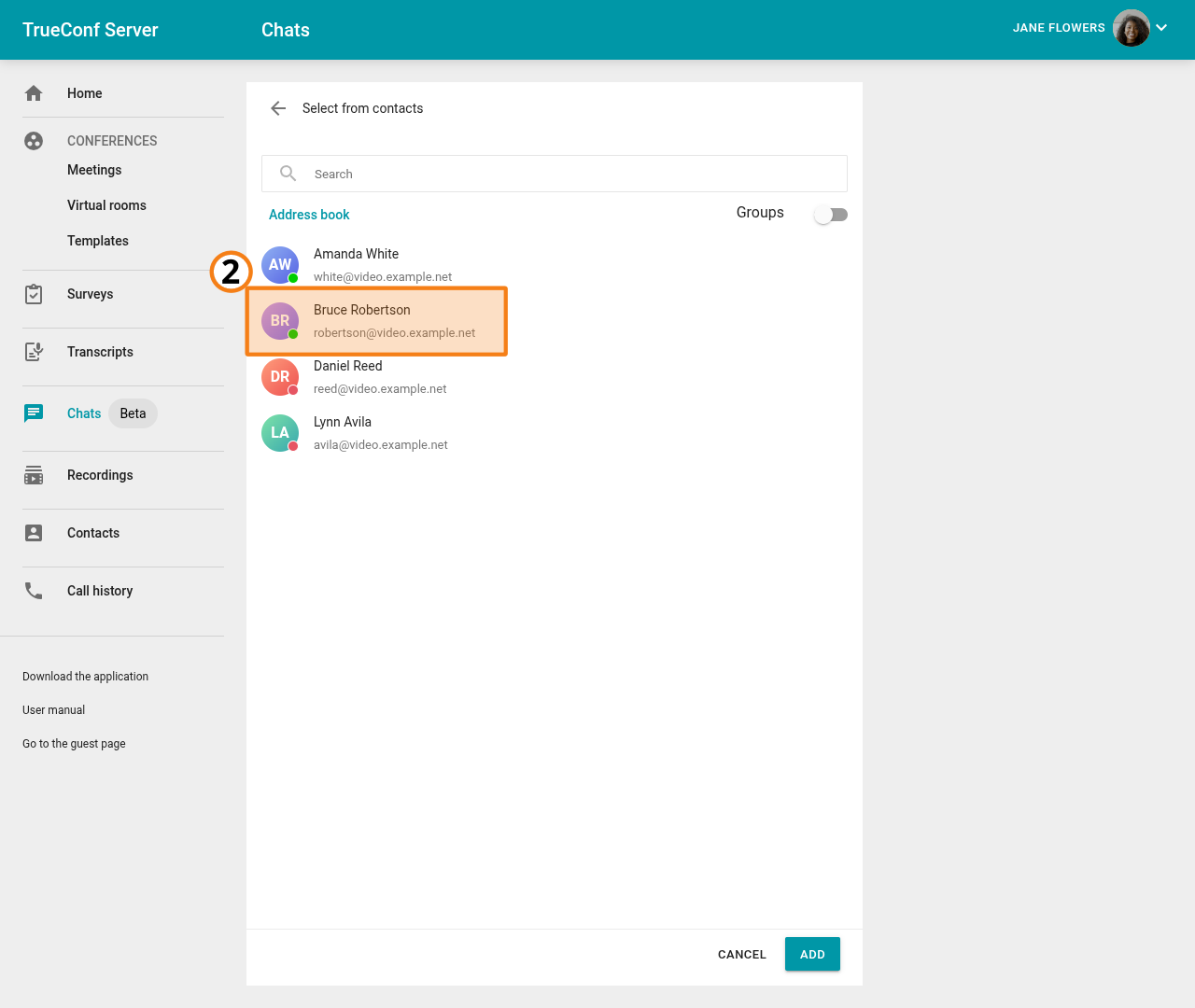The height and width of the screenshot is (1008, 1195).
Task: Click the Transcripts icon in sidebar
Action: (x=34, y=352)
